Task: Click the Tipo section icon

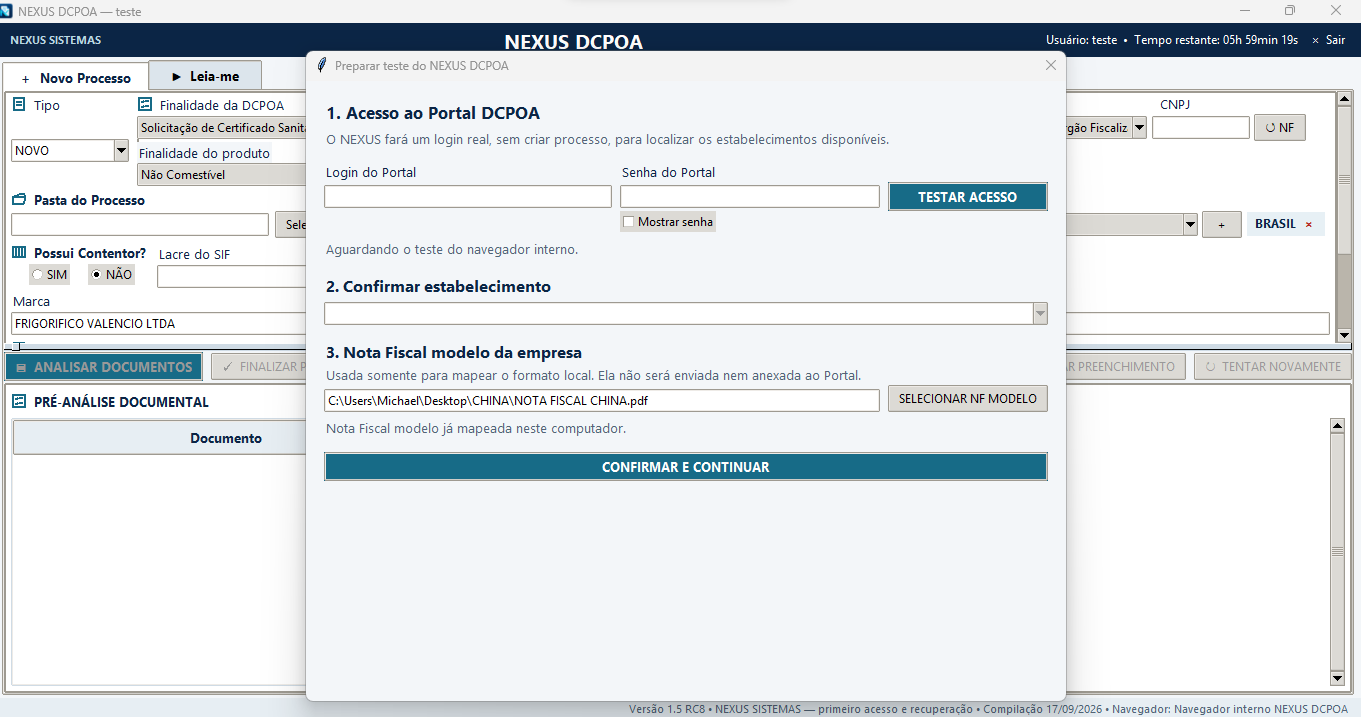Action: (x=19, y=104)
